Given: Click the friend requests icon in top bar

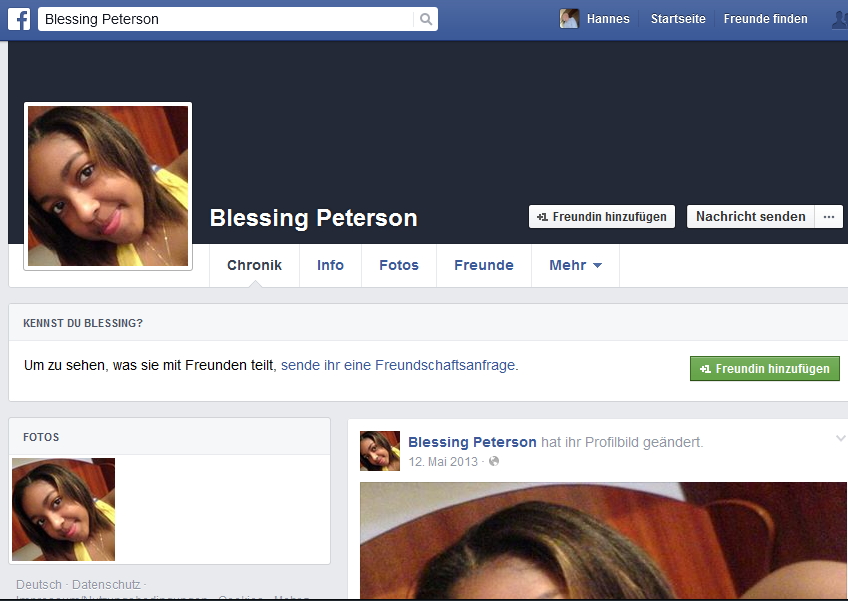Looking at the screenshot, I should 840,19.
